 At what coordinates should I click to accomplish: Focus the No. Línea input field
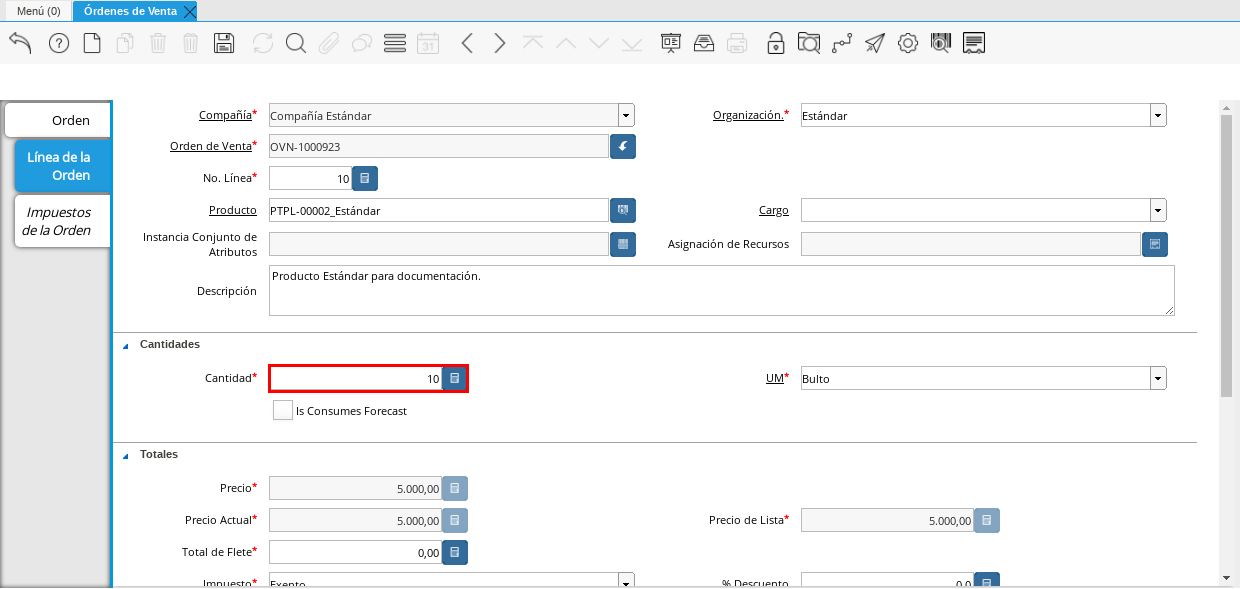click(x=310, y=178)
